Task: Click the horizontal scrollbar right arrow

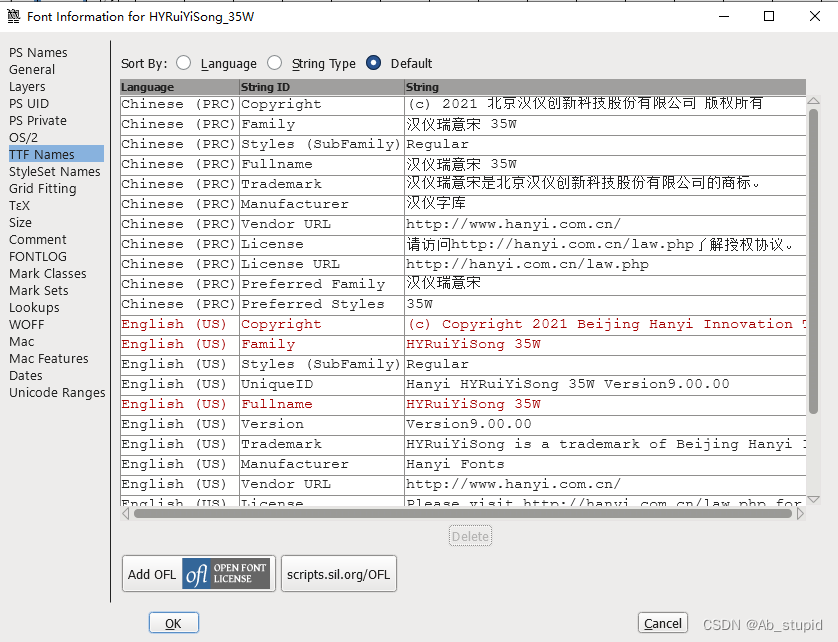Action: click(799, 513)
